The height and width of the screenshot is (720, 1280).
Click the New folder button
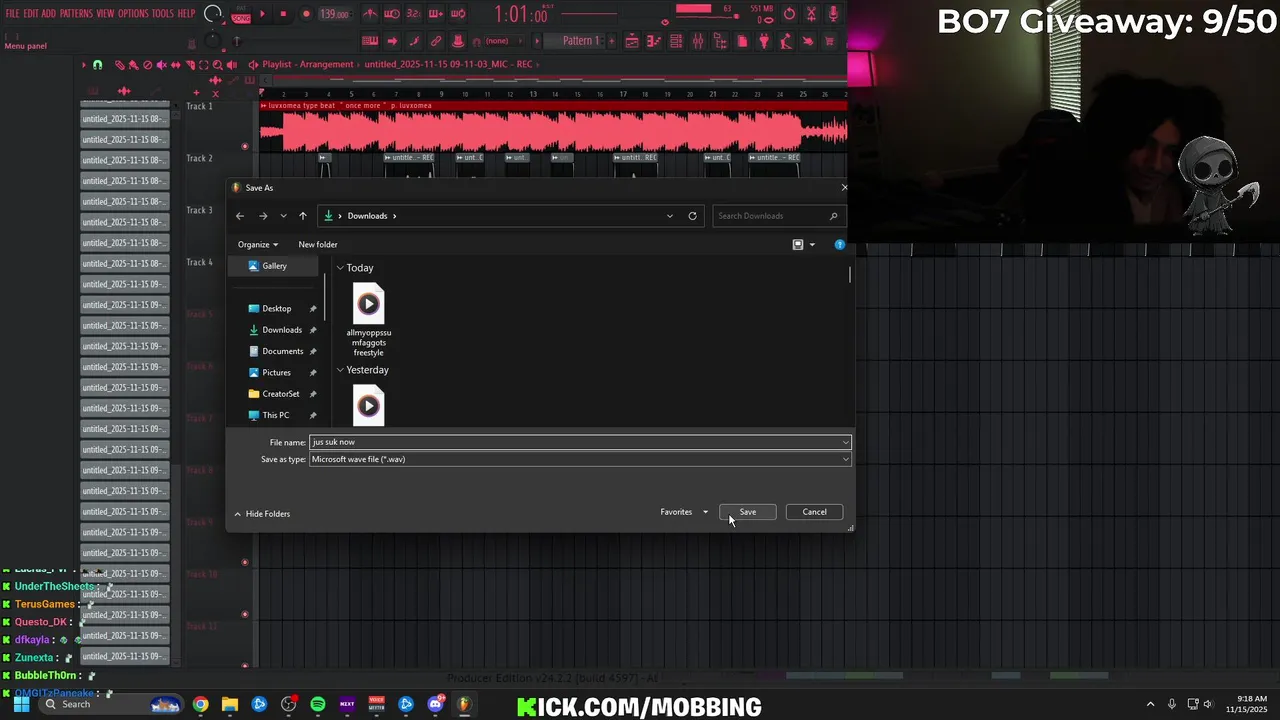click(318, 244)
